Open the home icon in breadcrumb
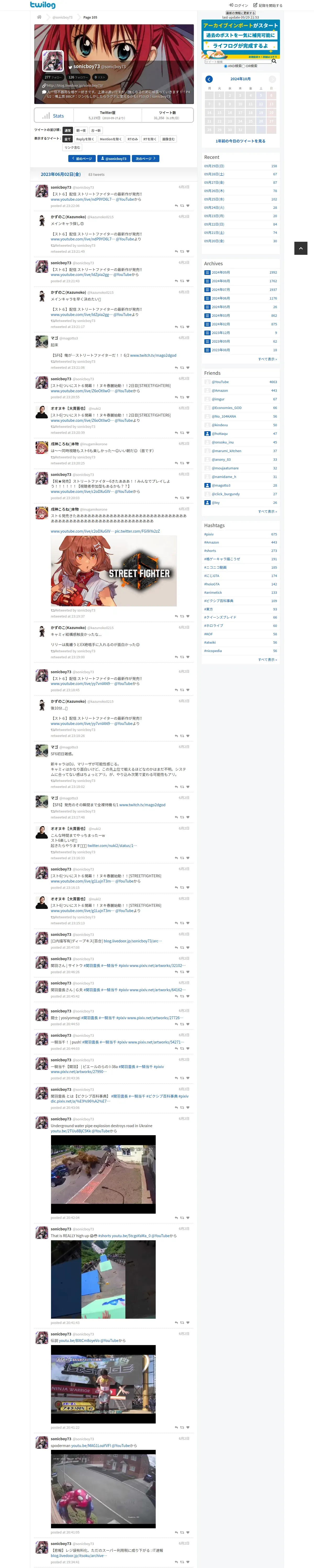 coord(39,17)
